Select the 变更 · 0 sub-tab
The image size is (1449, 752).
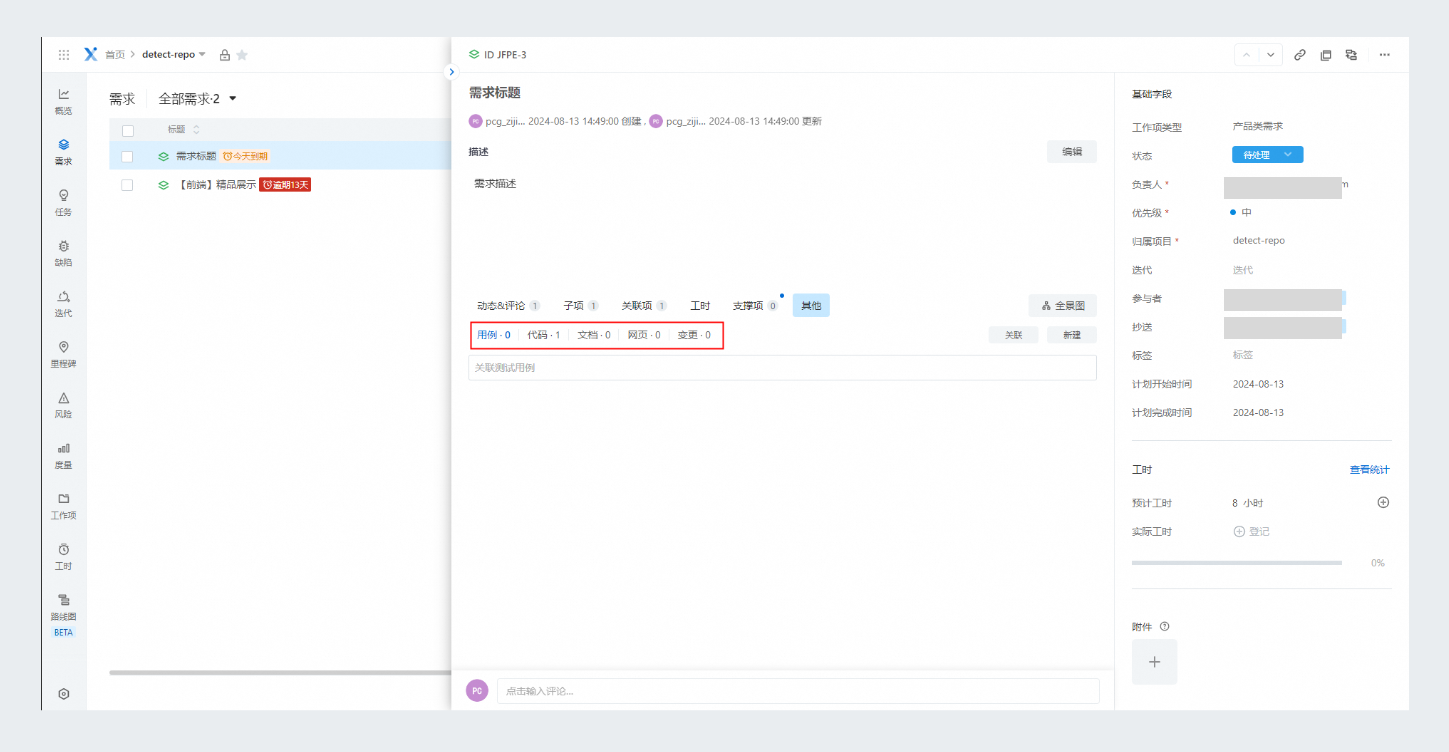point(694,335)
